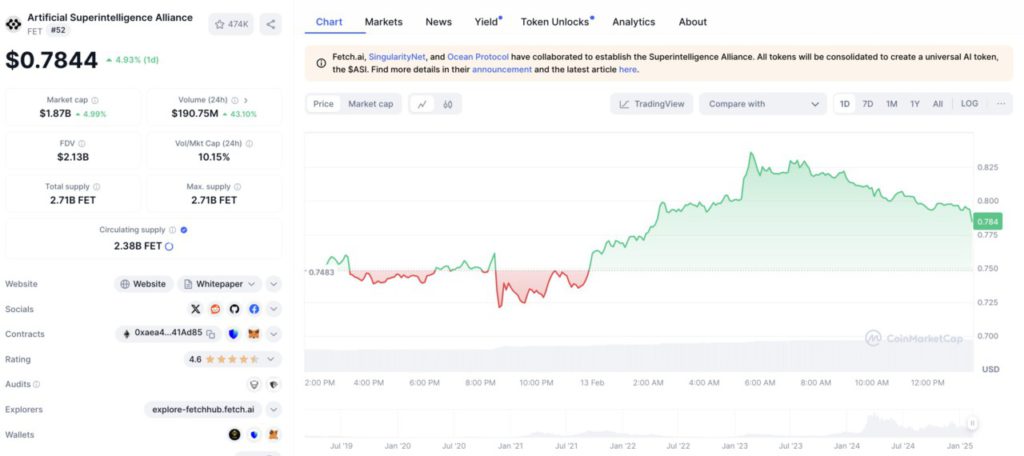Expand more Contracts
1024x456 pixels.
[x=274, y=334]
